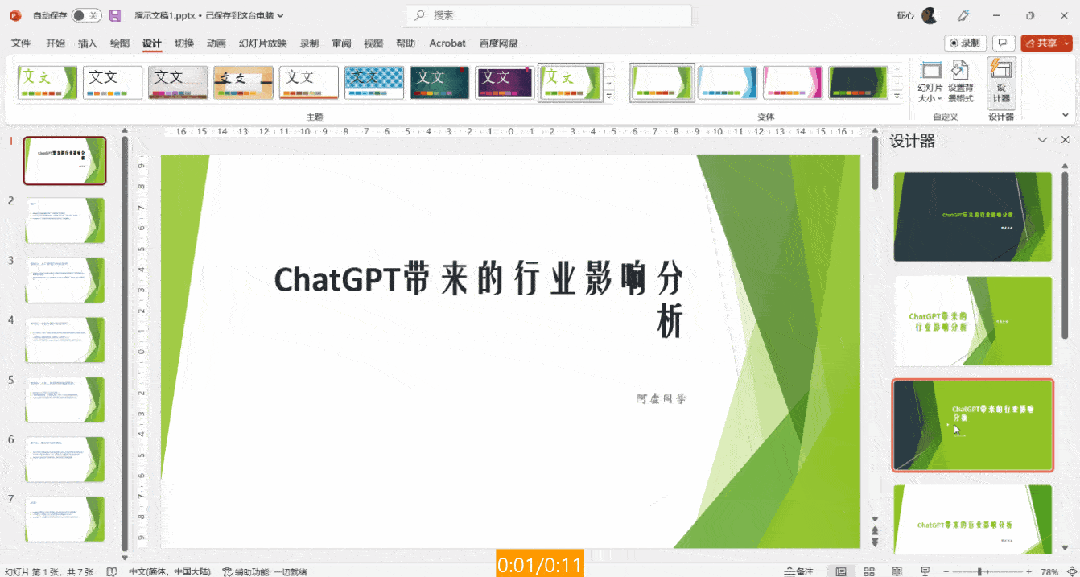
Task: Switch to the 开始 ribbon tab
Action: [56, 43]
